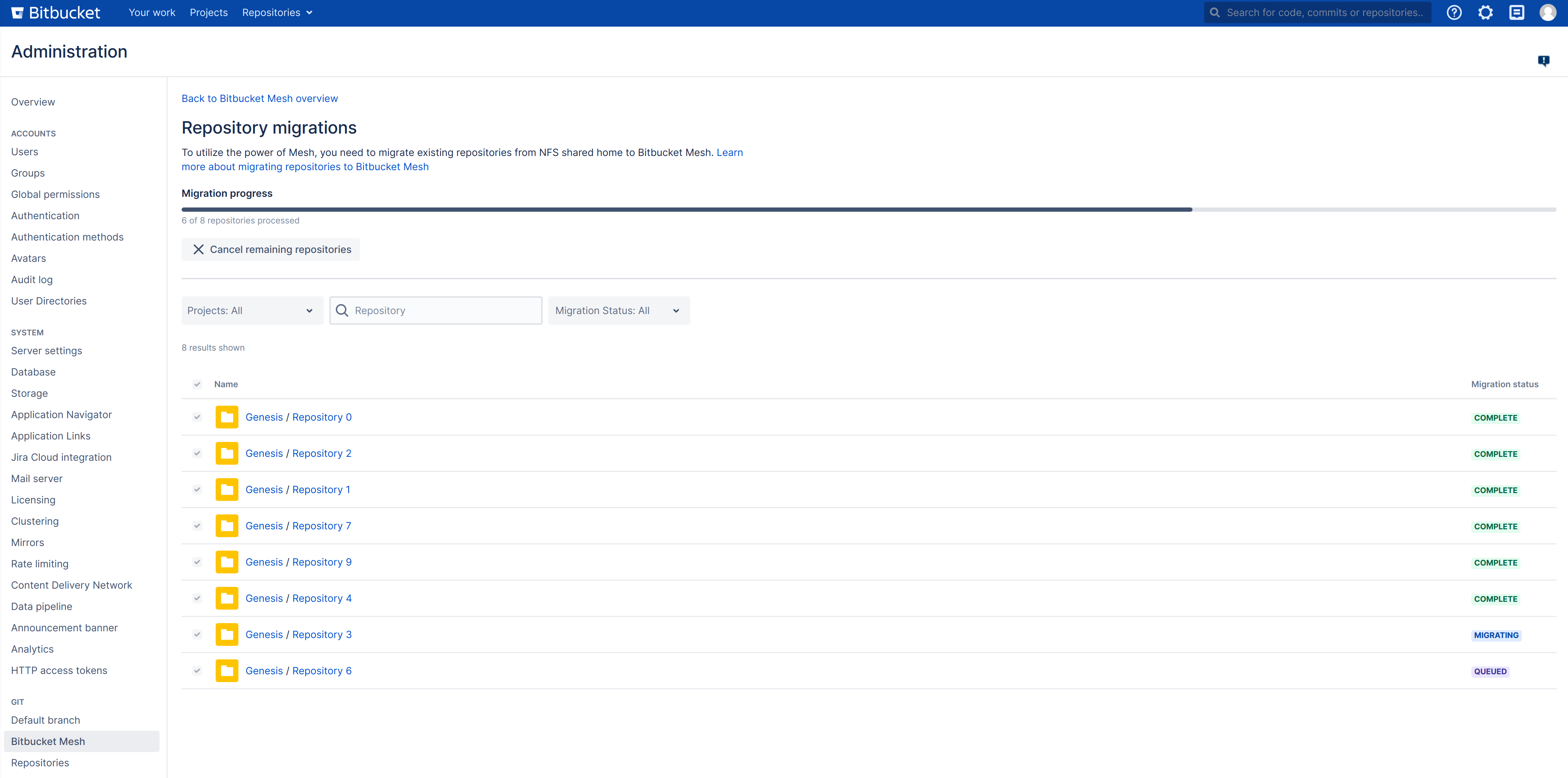Viewport: 1568px width, 778px height.
Task: Click the feedback speech bubble icon
Action: tap(1543, 60)
